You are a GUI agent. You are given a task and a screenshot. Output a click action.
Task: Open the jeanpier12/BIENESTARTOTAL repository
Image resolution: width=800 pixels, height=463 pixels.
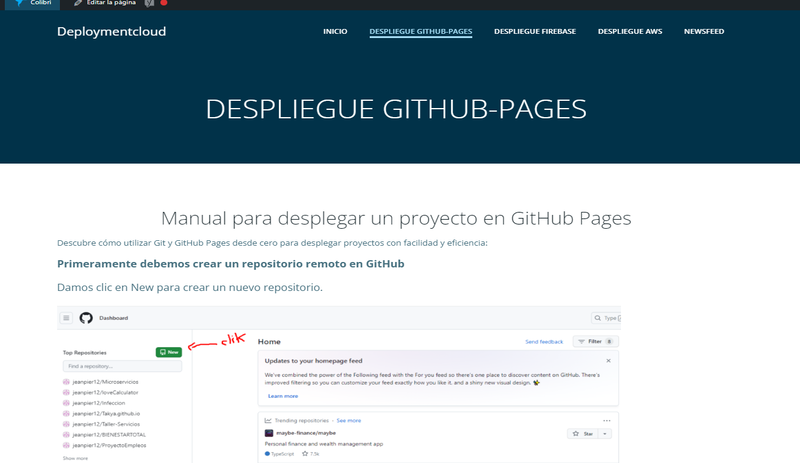(x=109, y=435)
